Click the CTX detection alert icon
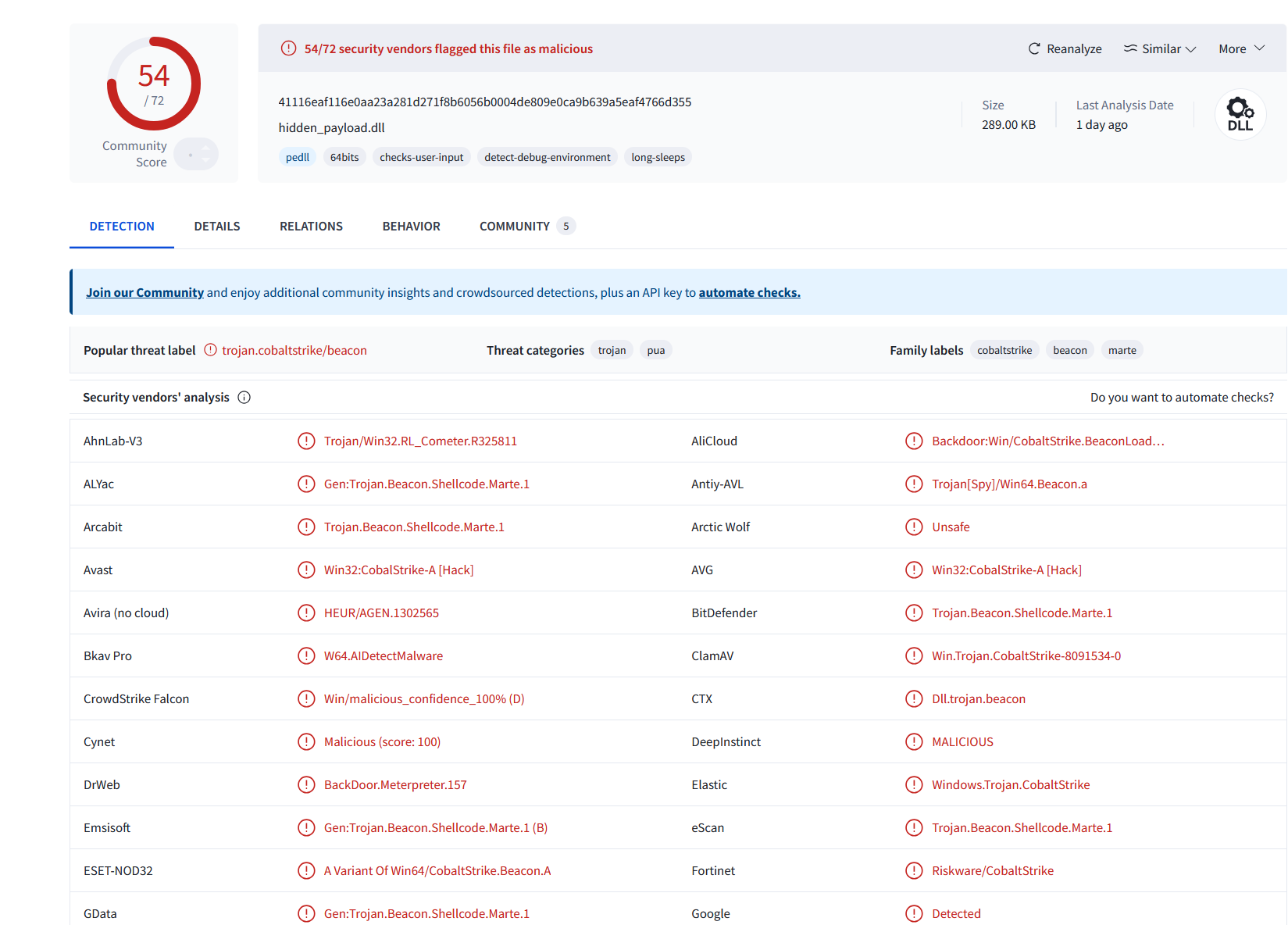This screenshot has width=1288, height=925. click(914, 698)
